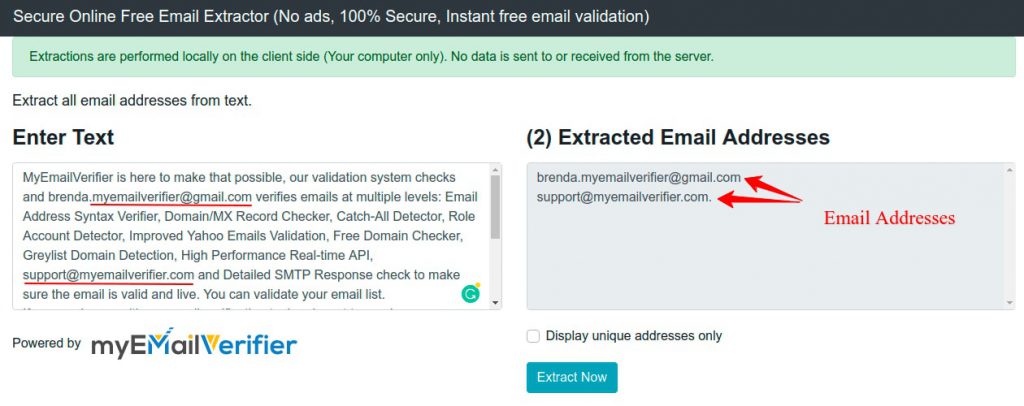Click the lower red arrow pointing at support email

click(x=760, y=200)
